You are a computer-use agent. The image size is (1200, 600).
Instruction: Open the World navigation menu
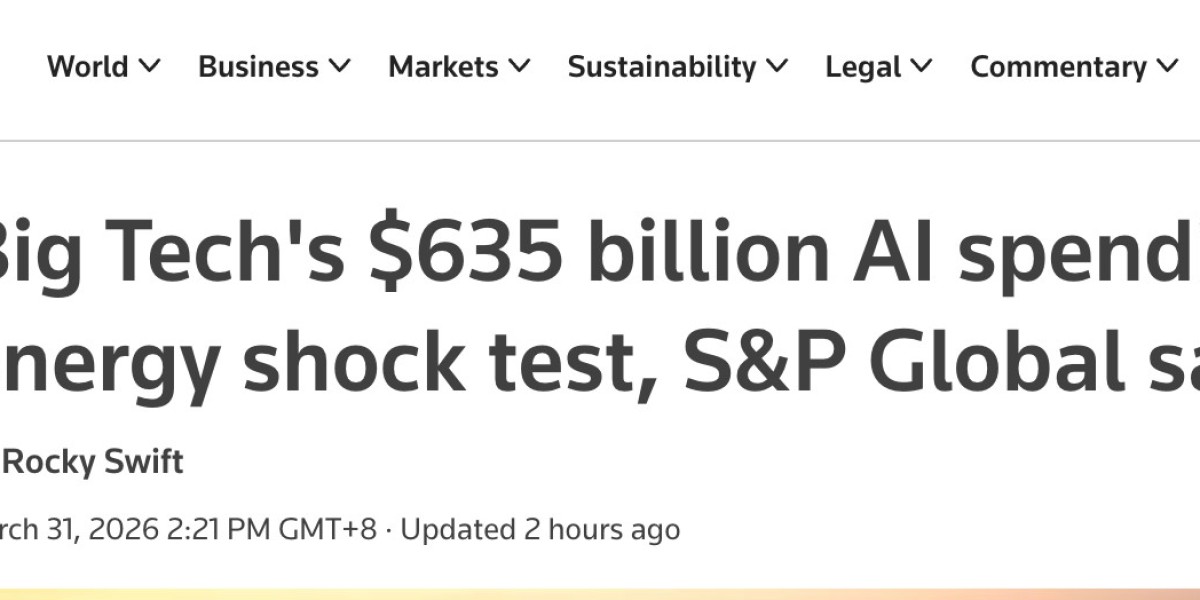tap(88, 67)
